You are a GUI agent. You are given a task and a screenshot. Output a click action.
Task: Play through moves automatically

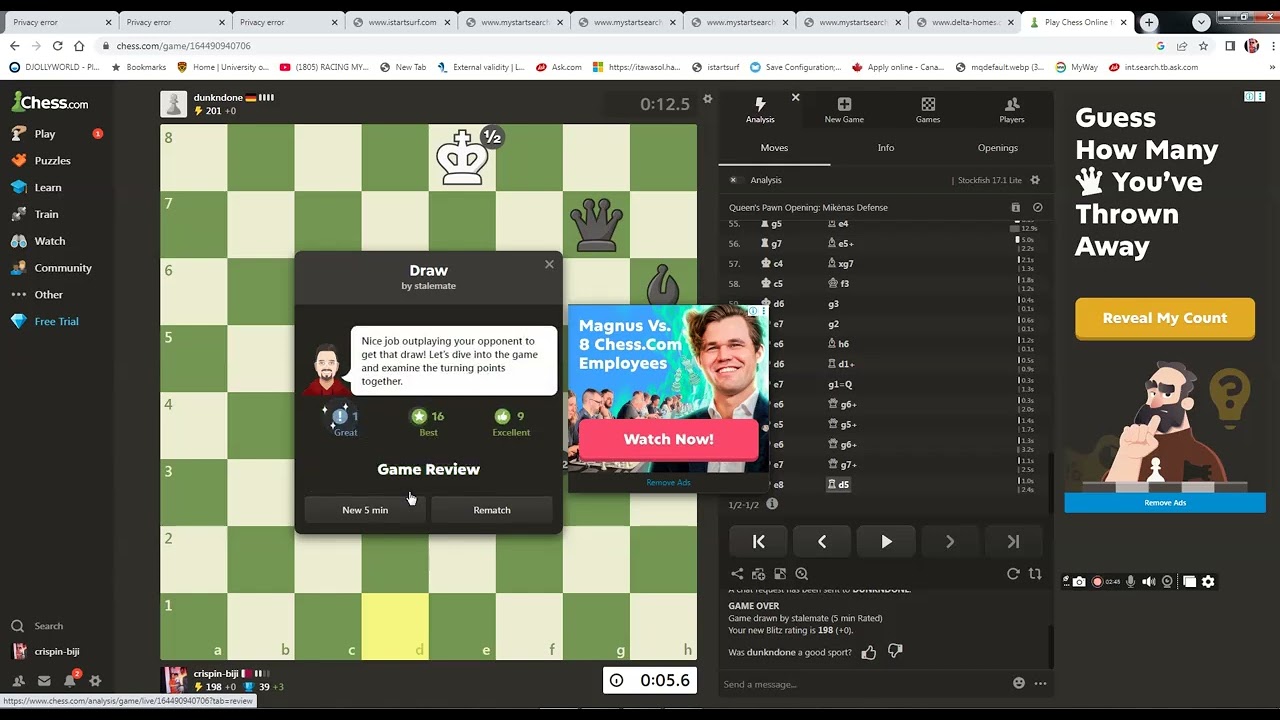point(886,542)
